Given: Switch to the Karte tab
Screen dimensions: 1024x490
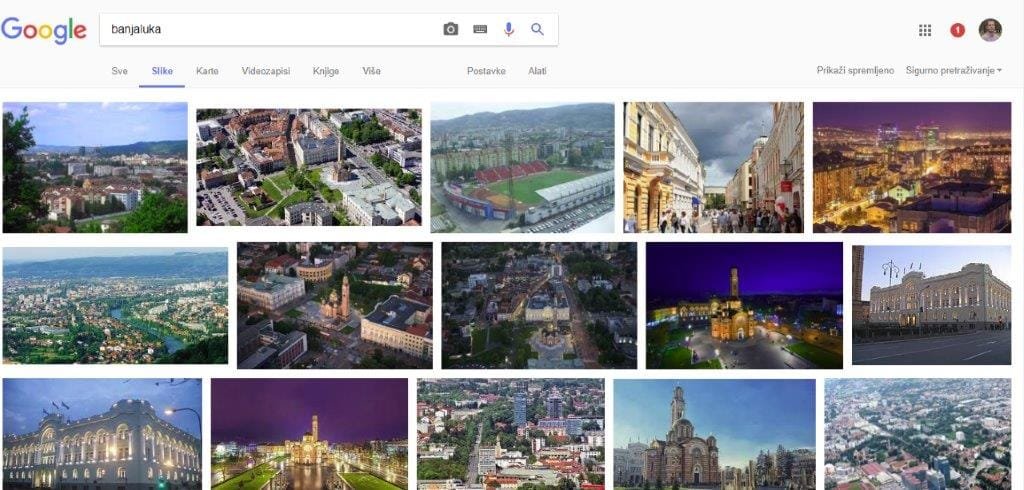Looking at the screenshot, I should coord(207,71).
